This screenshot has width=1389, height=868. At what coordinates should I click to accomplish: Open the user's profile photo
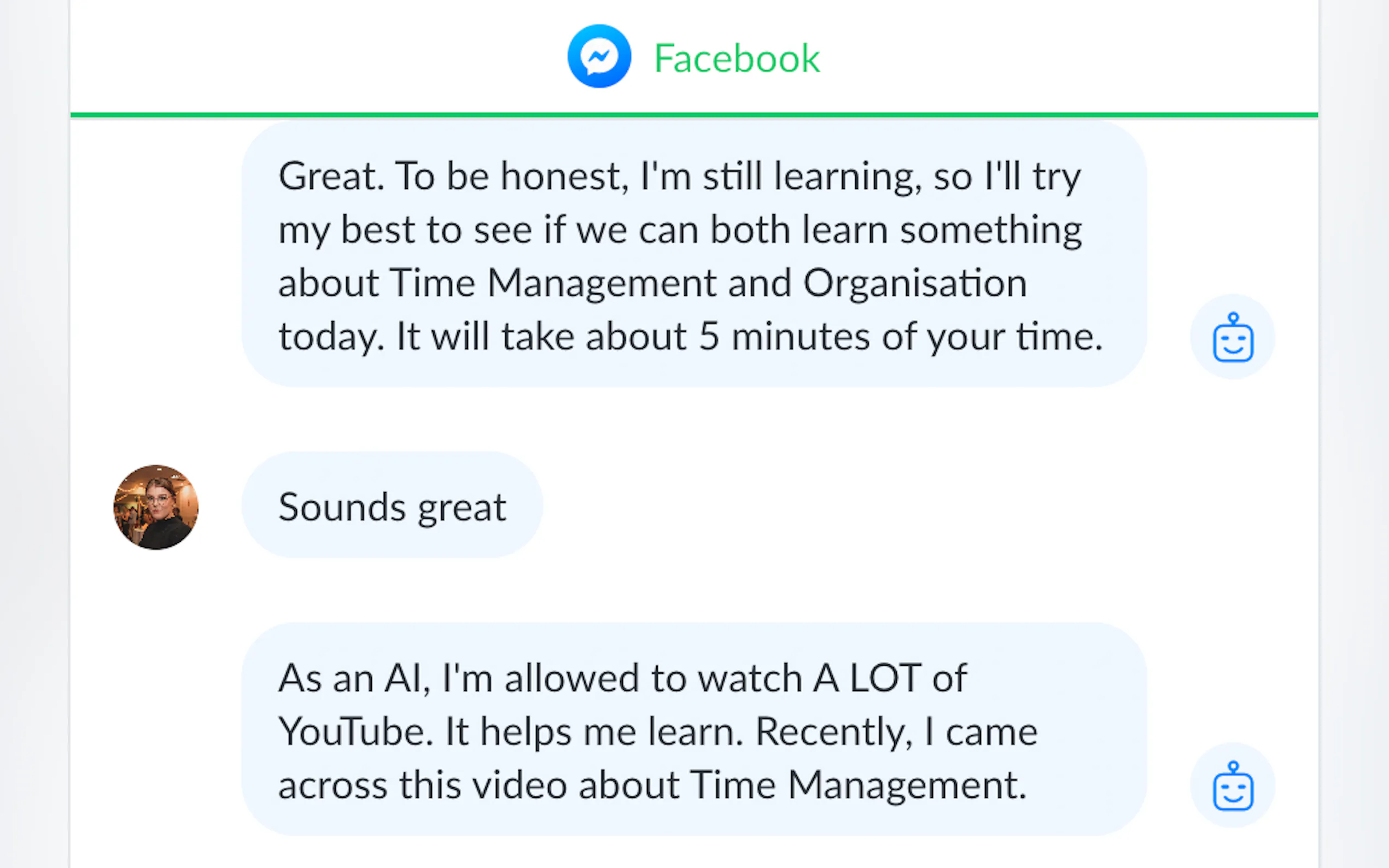[x=156, y=507]
